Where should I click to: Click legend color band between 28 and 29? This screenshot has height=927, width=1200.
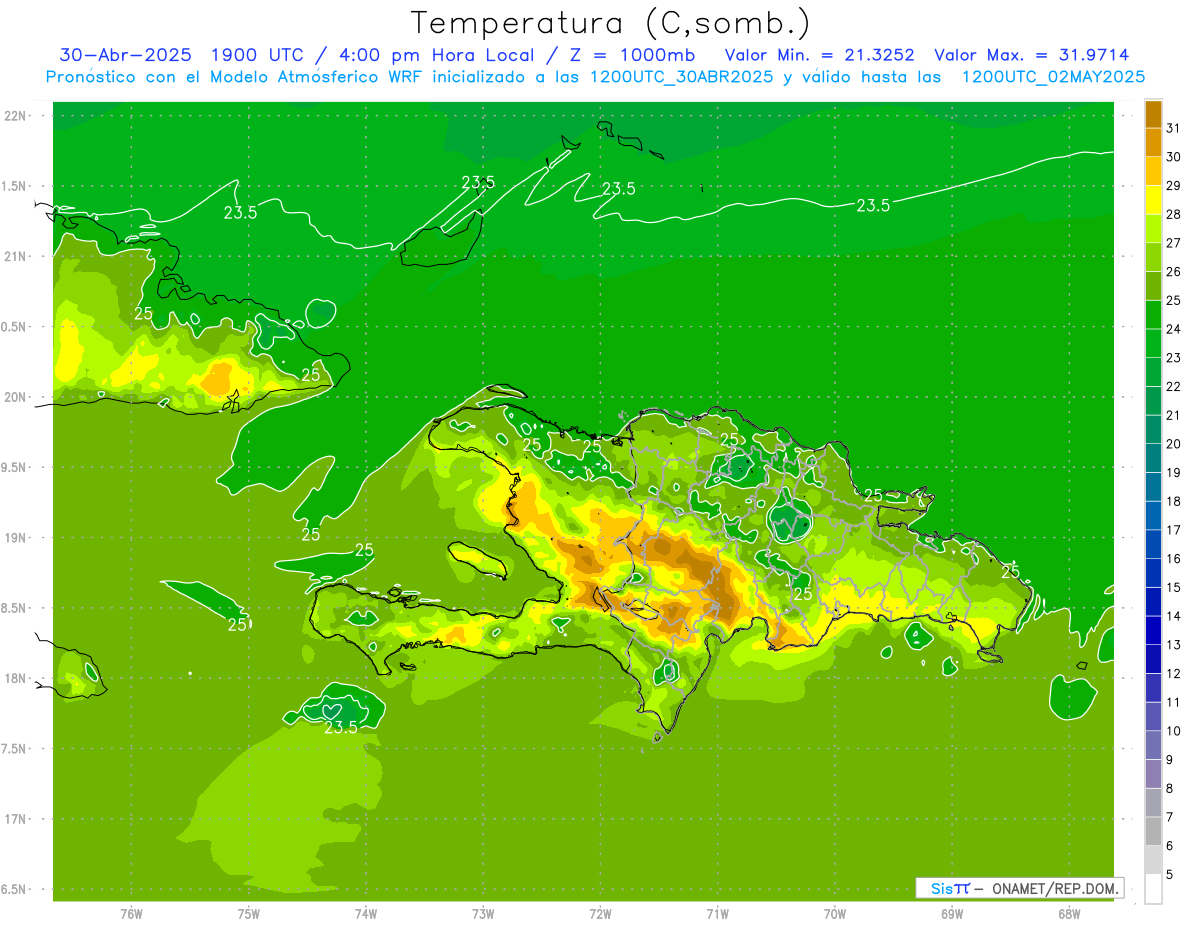(1153, 200)
